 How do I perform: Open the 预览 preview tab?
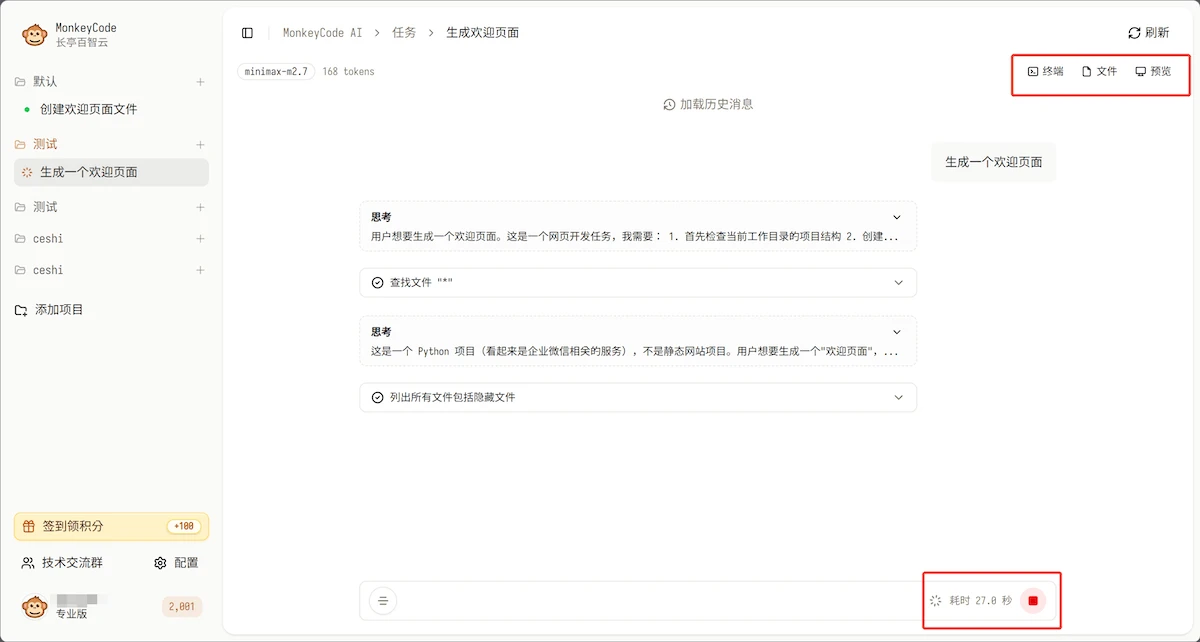coord(1153,72)
